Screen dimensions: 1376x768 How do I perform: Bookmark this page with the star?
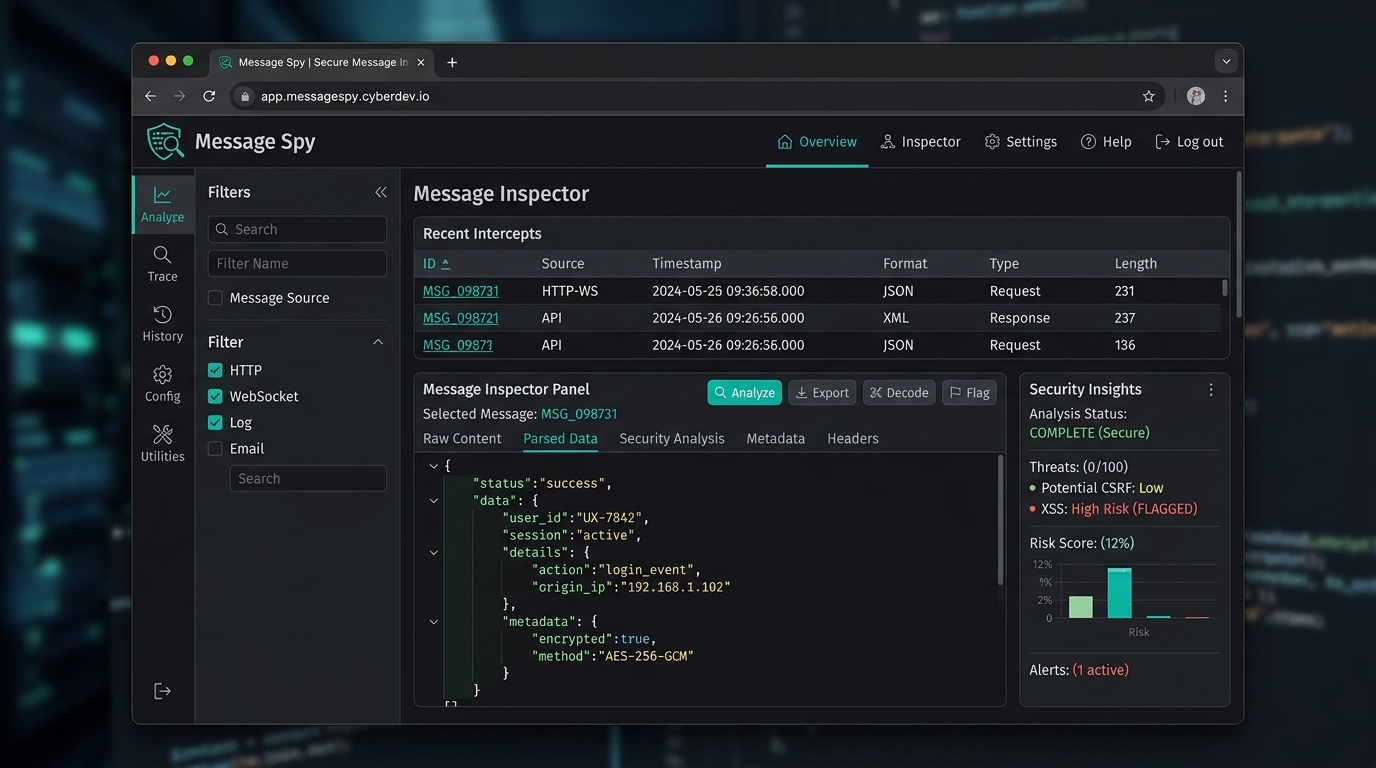1149,96
